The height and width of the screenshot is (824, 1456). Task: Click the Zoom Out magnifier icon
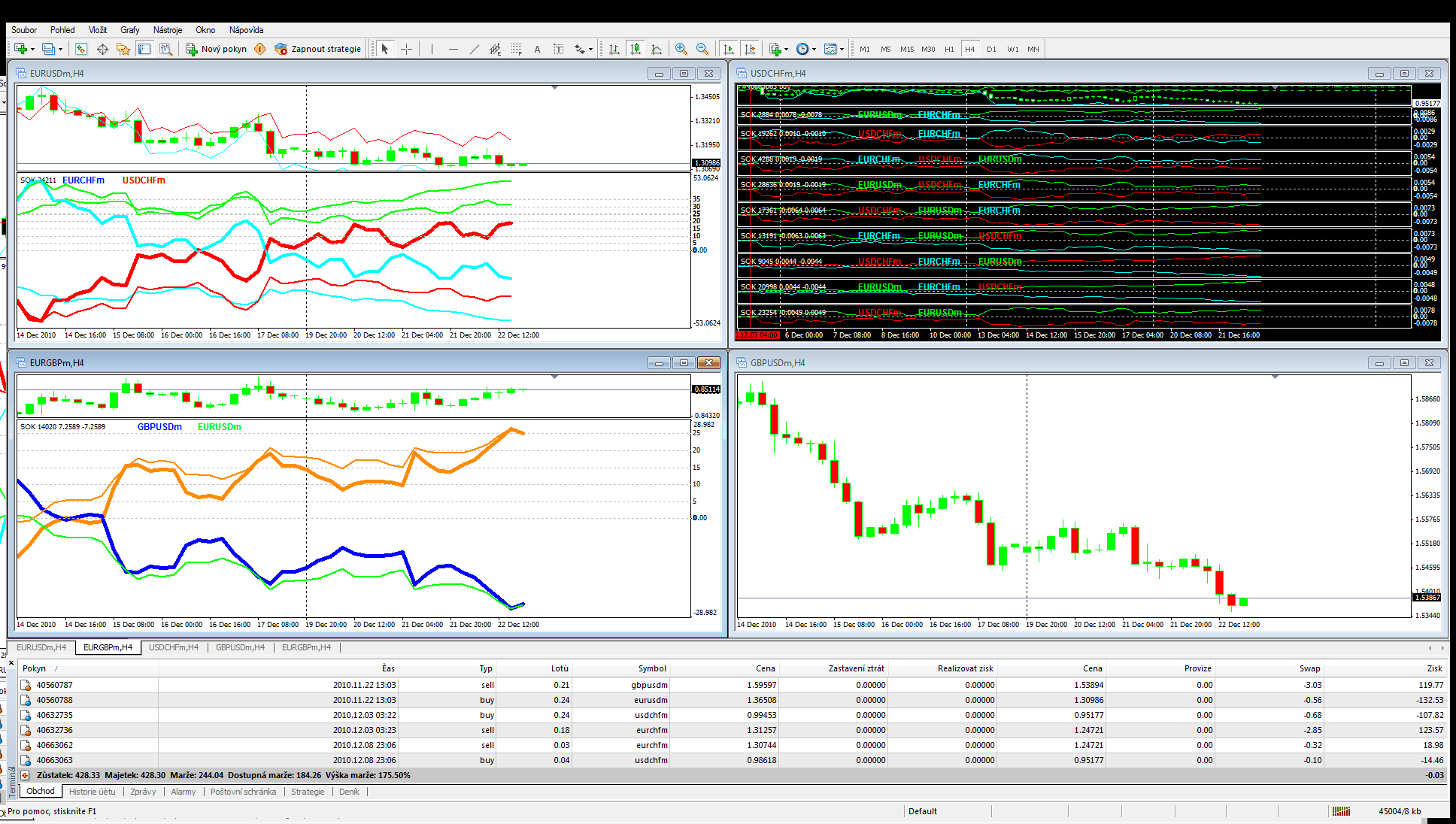(x=702, y=49)
